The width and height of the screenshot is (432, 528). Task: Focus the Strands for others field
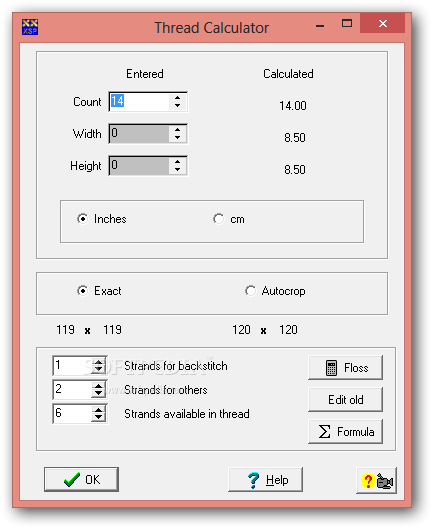point(72,390)
